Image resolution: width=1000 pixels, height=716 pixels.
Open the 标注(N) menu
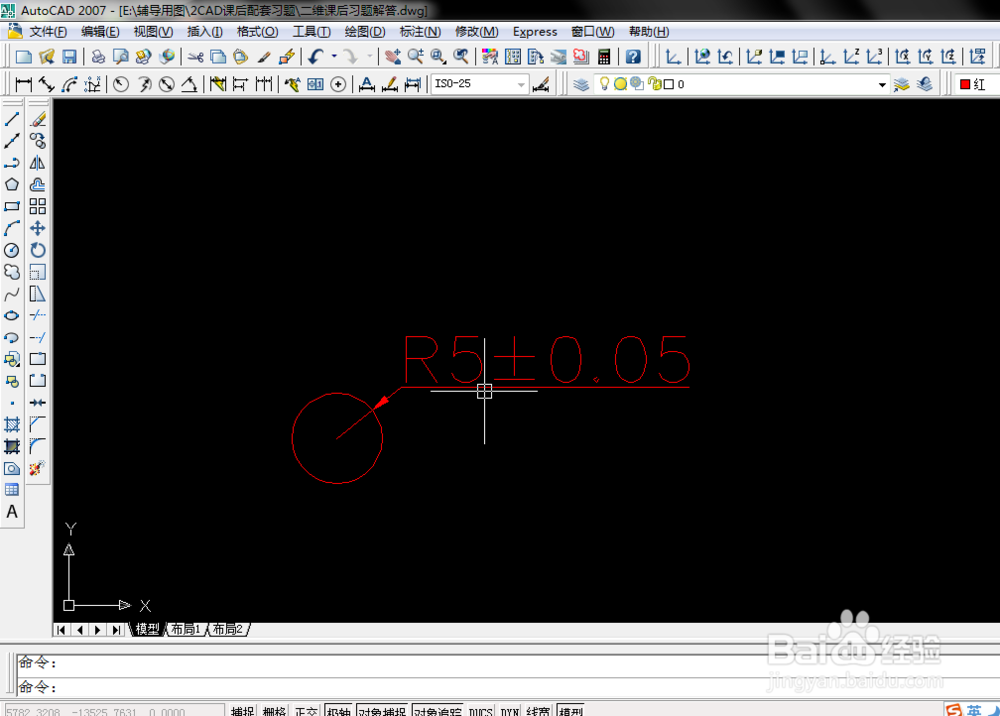click(420, 32)
